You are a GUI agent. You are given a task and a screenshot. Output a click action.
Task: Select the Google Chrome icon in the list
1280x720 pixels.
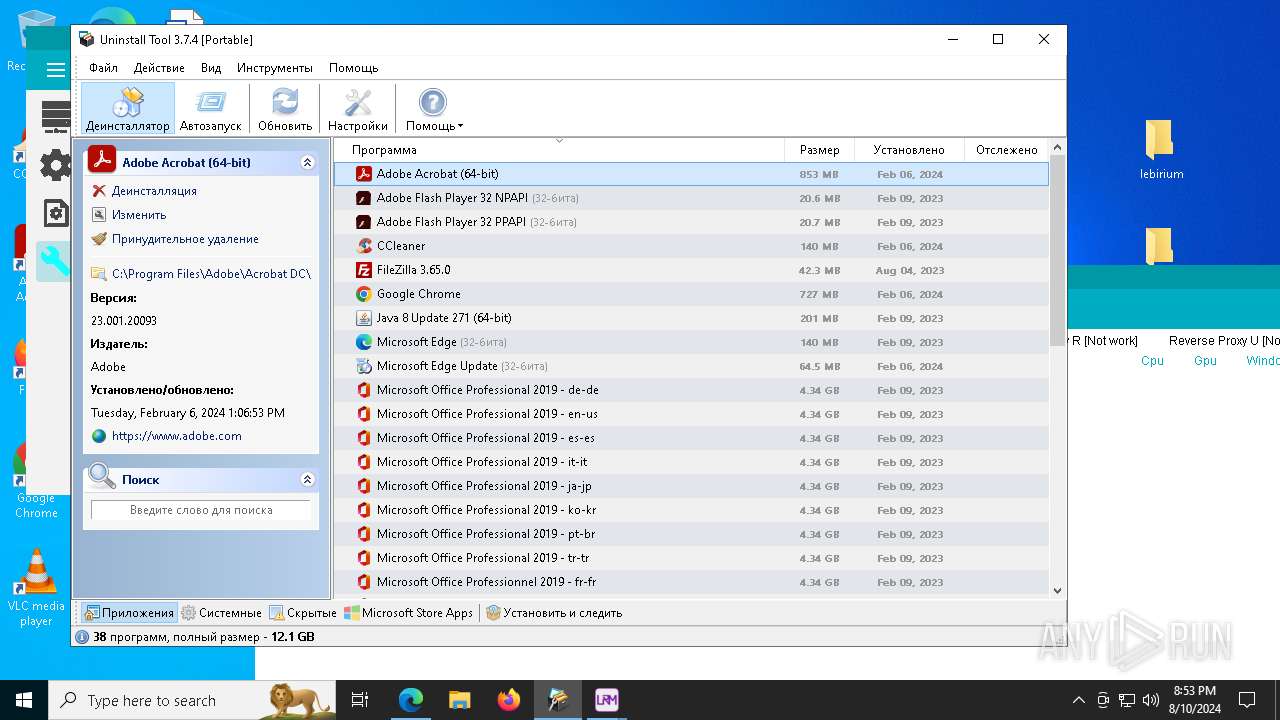click(x=364, y=294)
